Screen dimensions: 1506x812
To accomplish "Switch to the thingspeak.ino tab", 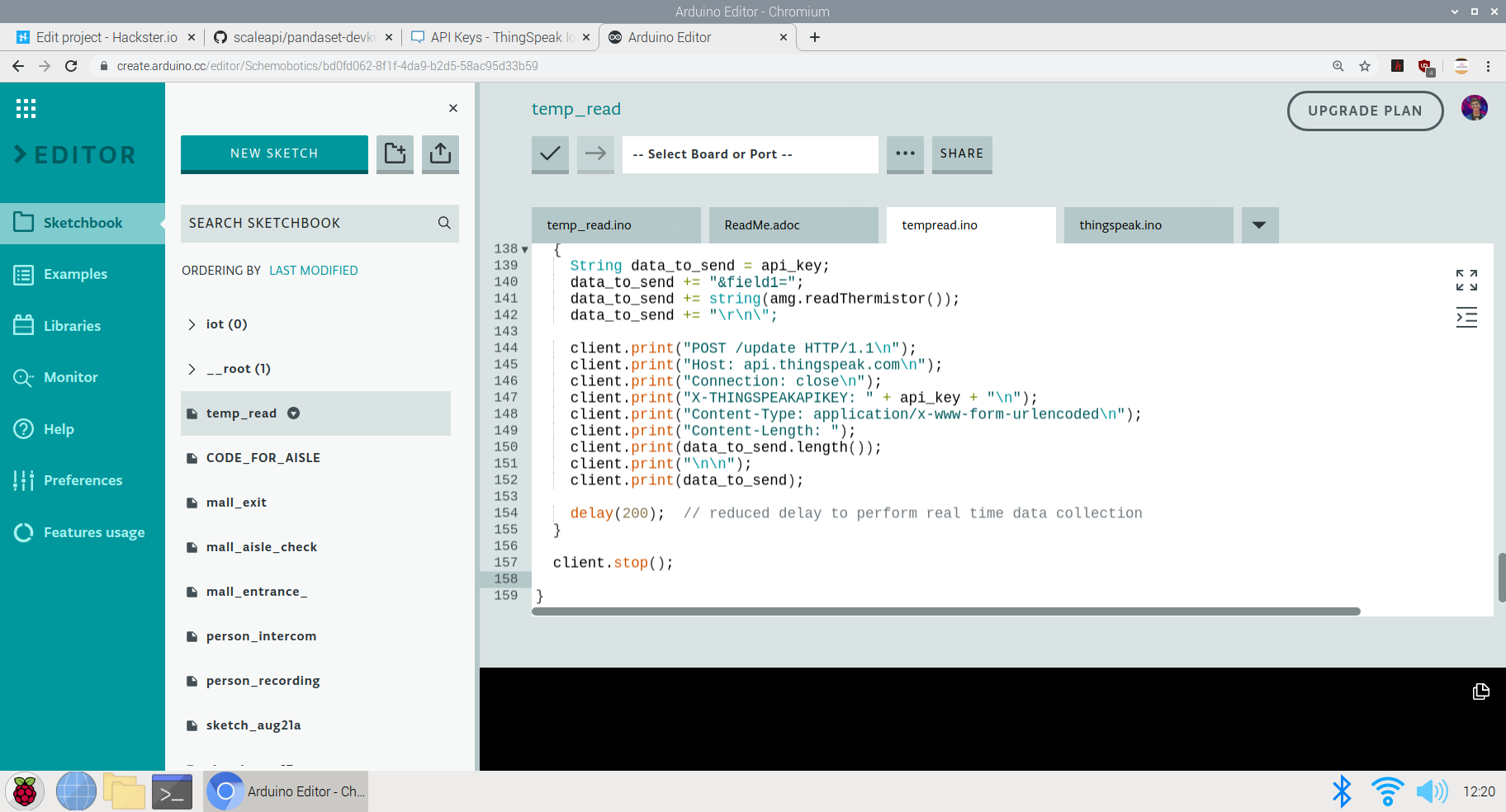I will (1120, 225).
